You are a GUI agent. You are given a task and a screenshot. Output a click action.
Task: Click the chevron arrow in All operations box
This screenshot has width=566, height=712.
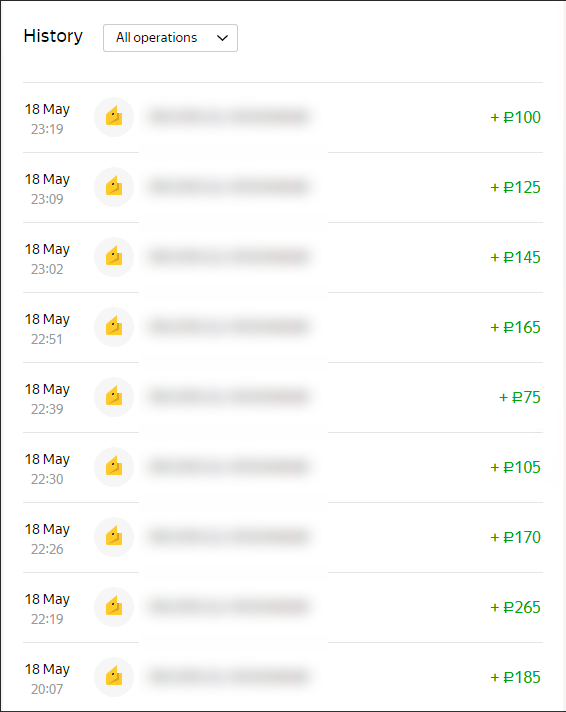[222, 38]
